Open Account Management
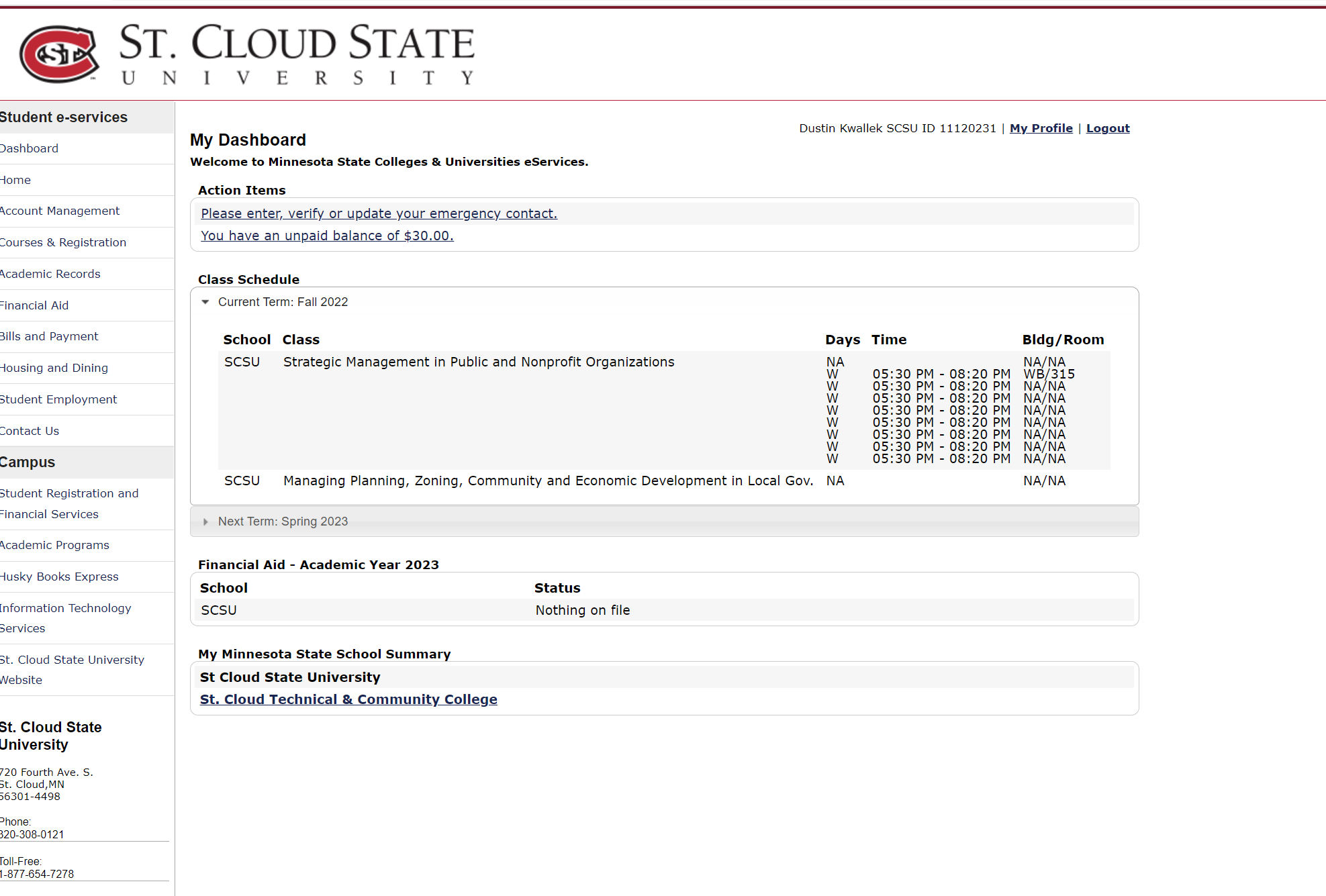 coord(60,211)
